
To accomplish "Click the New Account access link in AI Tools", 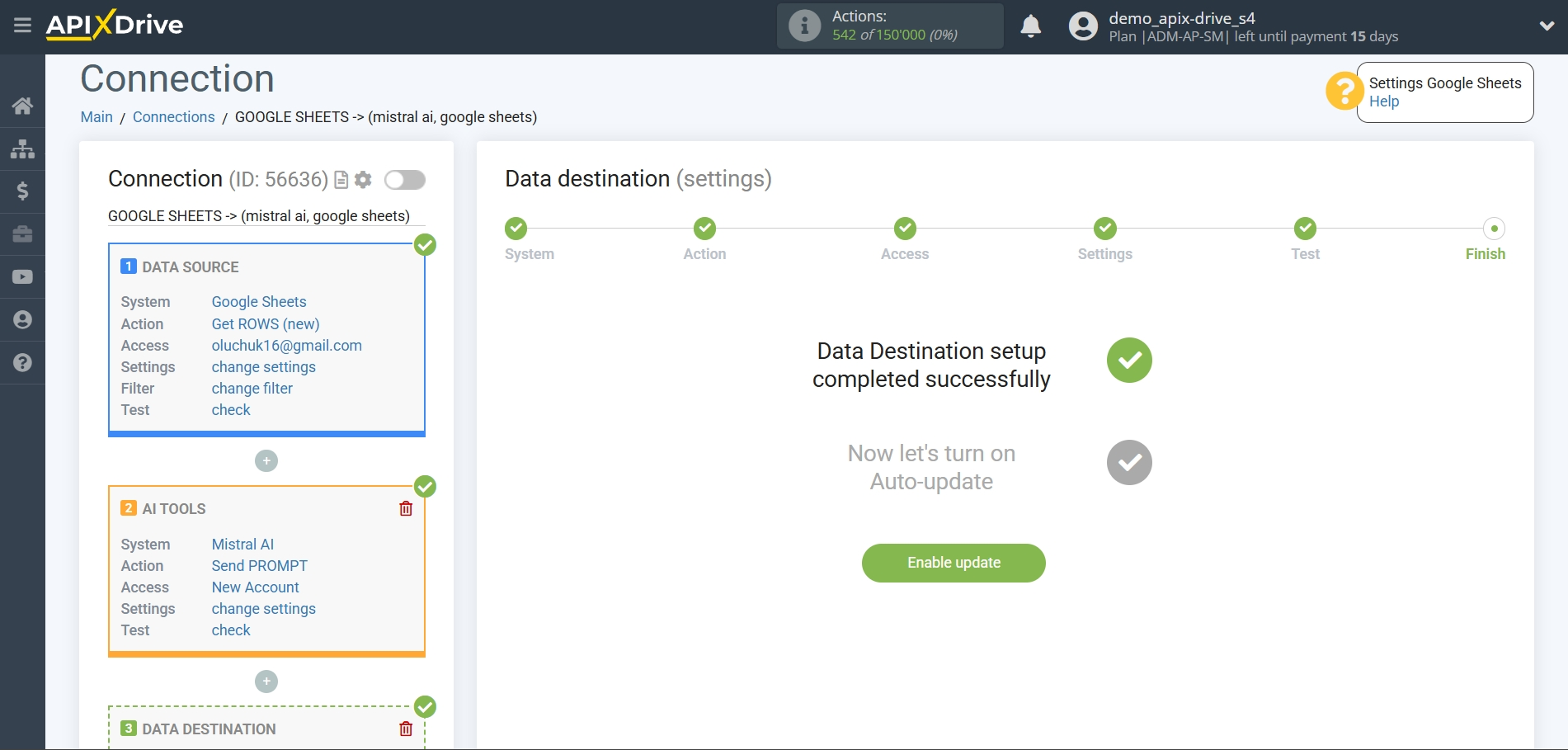I will pos(254,587).
